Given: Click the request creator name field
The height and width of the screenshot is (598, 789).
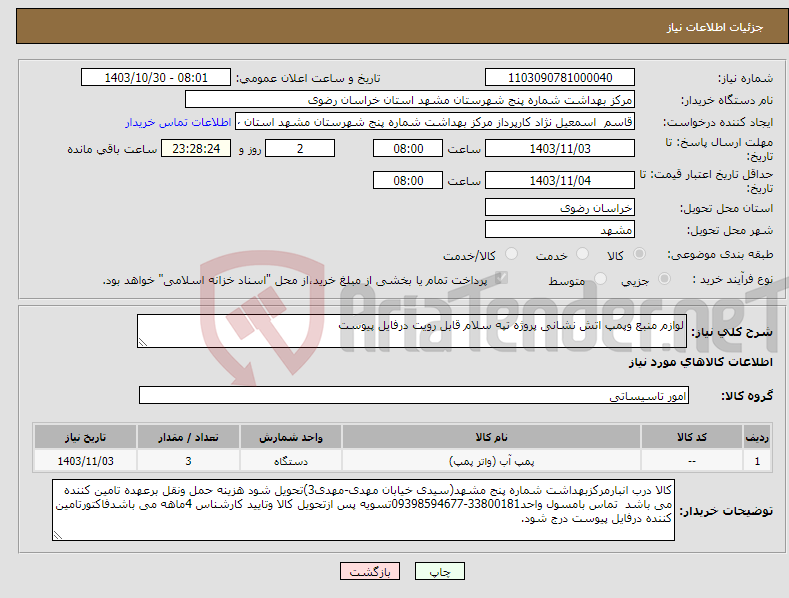Looking at the screenshot, I should [x=435, y=122].
